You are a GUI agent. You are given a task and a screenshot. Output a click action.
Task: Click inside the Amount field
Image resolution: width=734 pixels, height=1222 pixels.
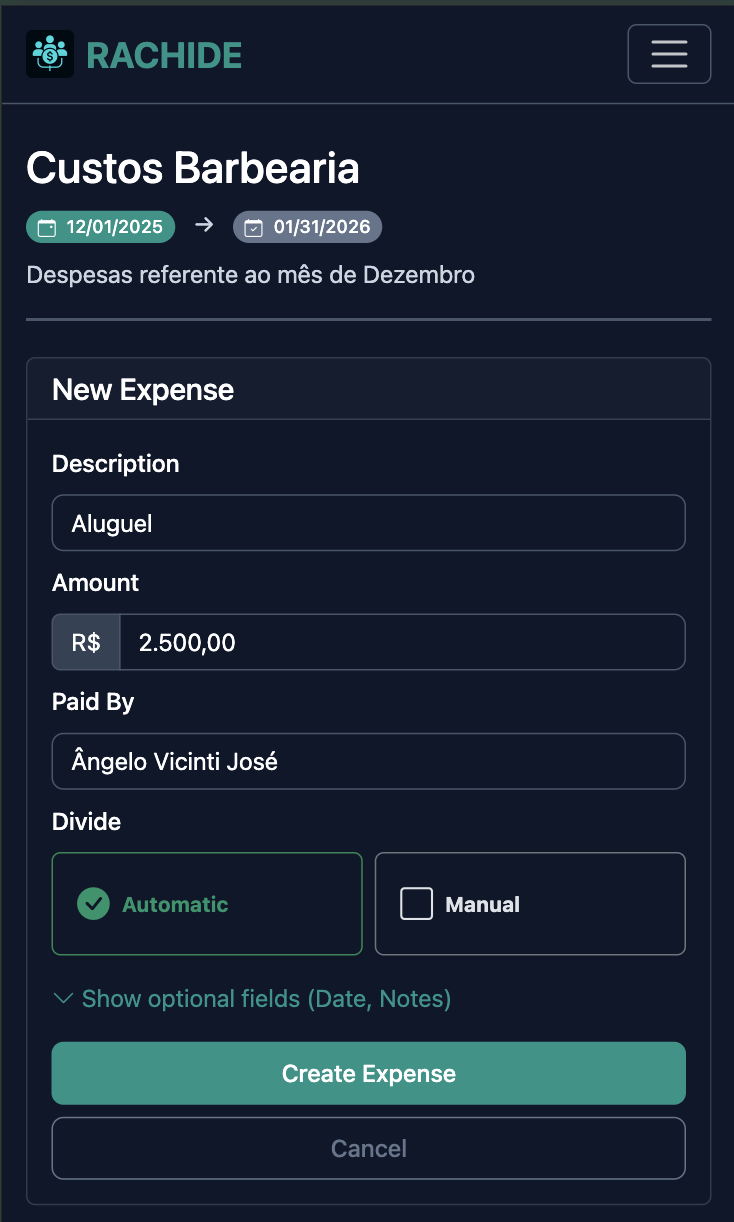coord(400,641)
